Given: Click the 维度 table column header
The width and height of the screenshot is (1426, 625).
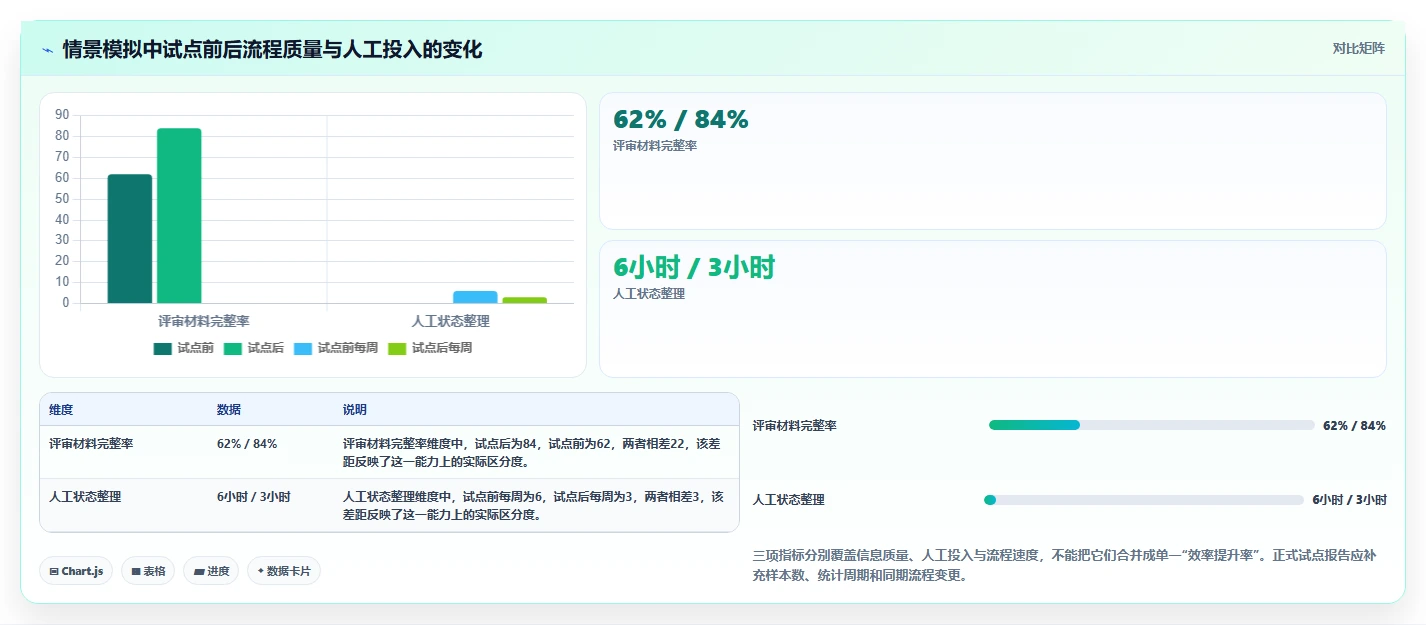Looking at the screenshot, I should tap(61, 410).
